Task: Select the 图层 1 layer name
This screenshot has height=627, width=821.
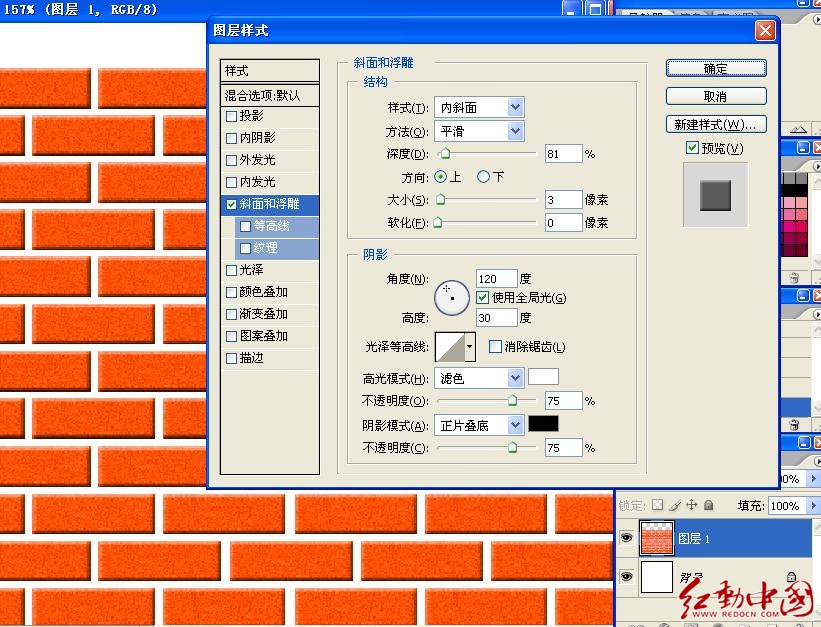Action: tap(694, 538)
